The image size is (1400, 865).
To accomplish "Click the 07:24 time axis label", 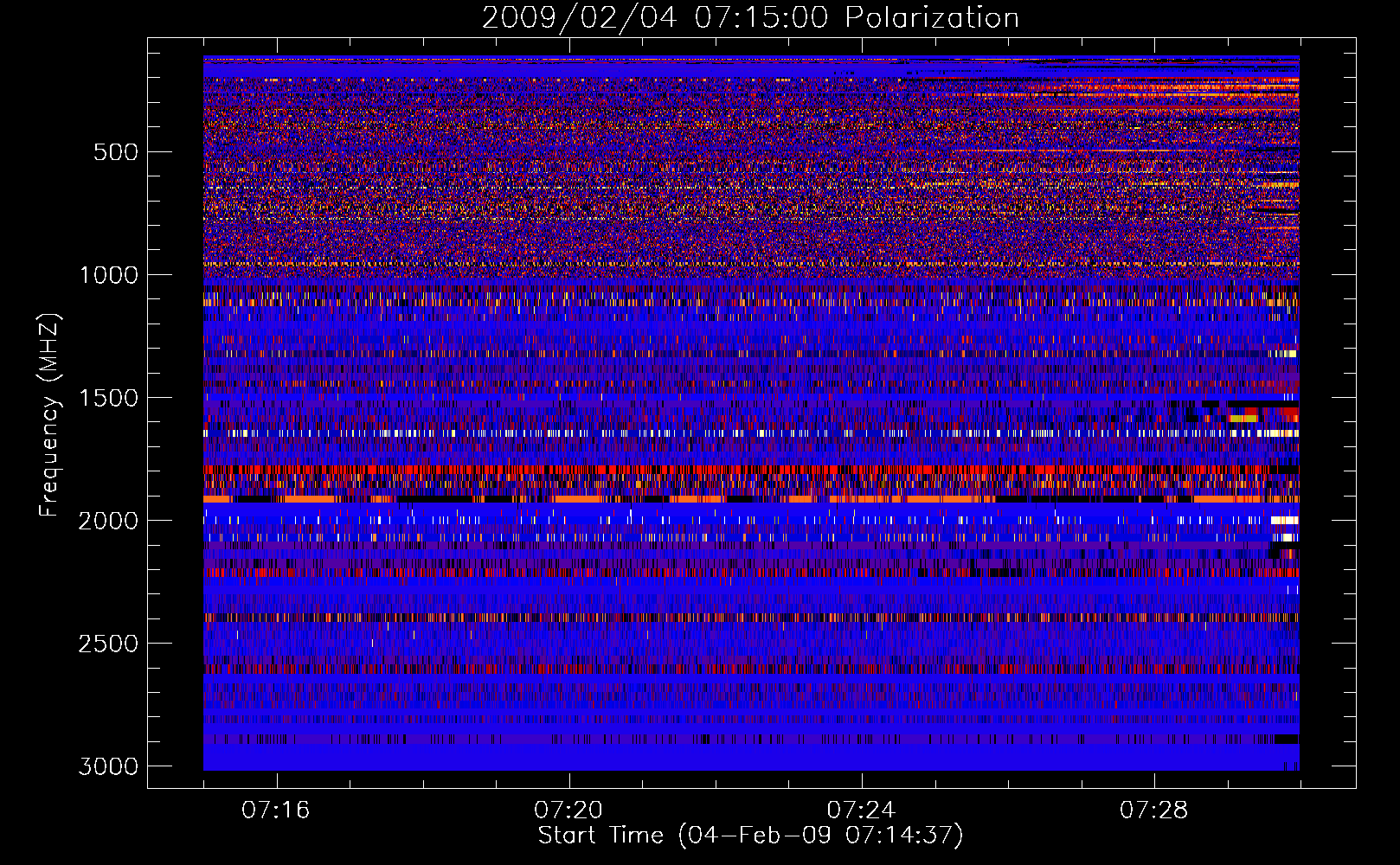I will point(861,811).
